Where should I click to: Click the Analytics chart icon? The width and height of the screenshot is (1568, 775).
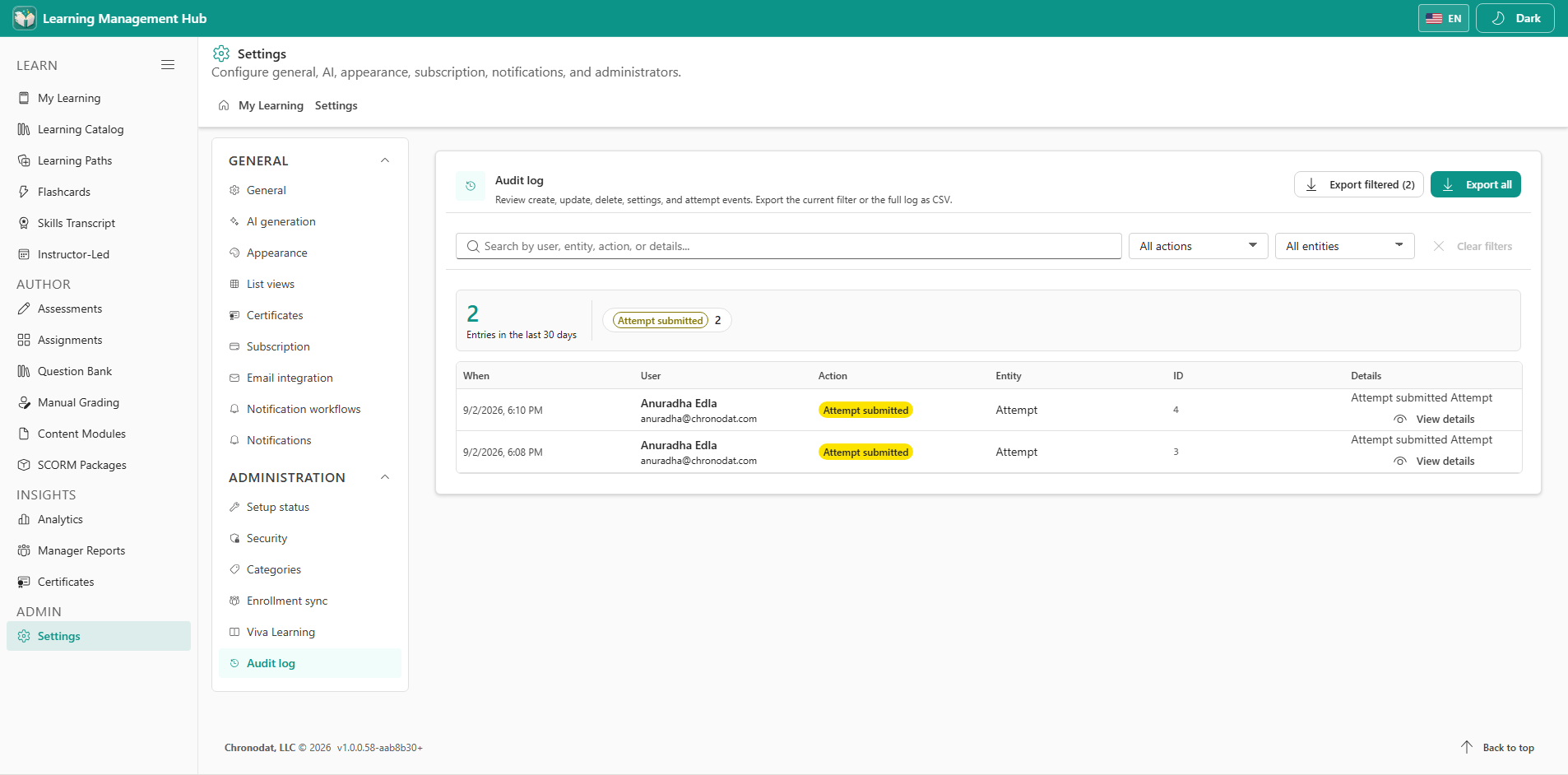pos(24,519)
